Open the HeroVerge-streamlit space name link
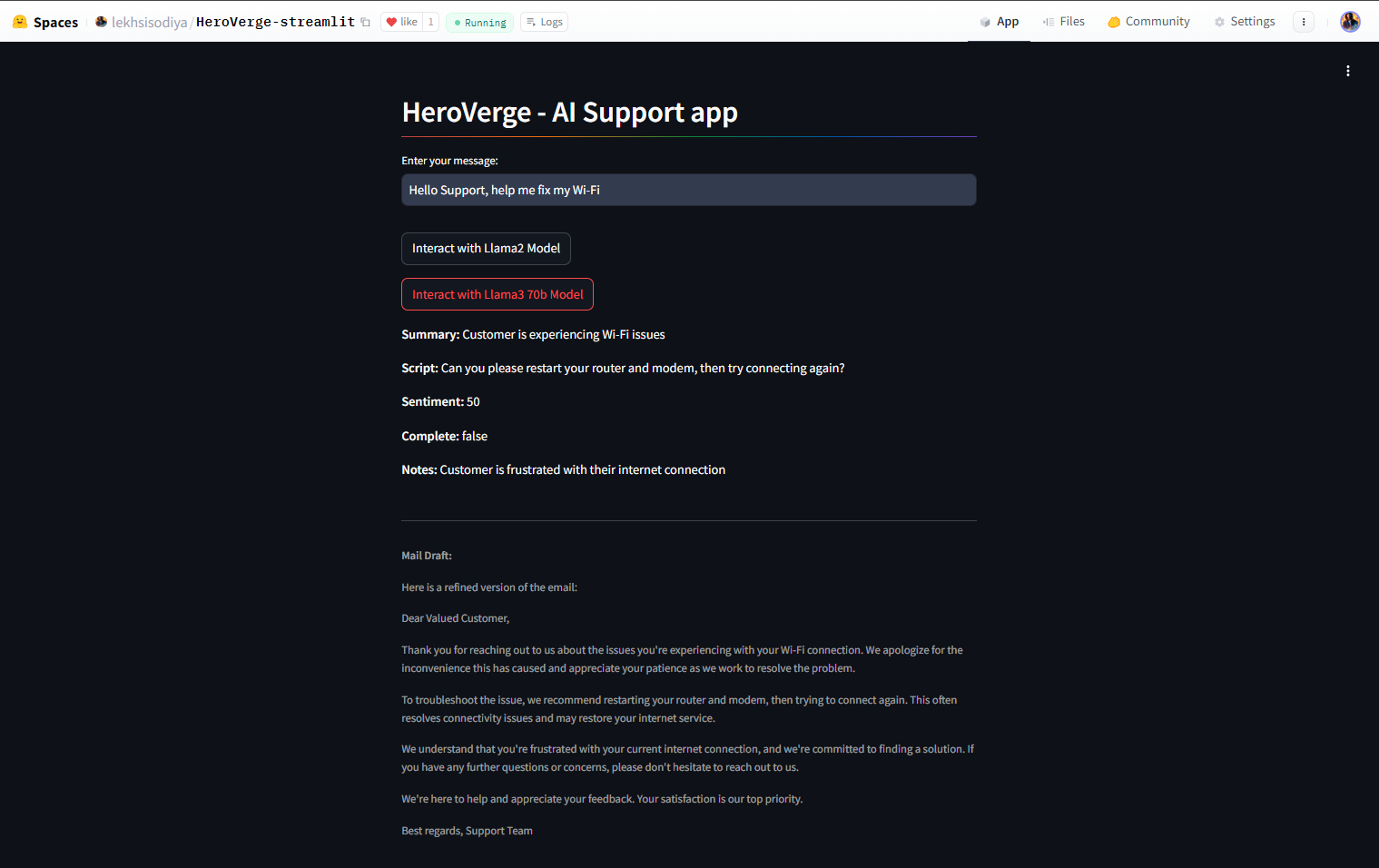 click(x=275, y=22)
